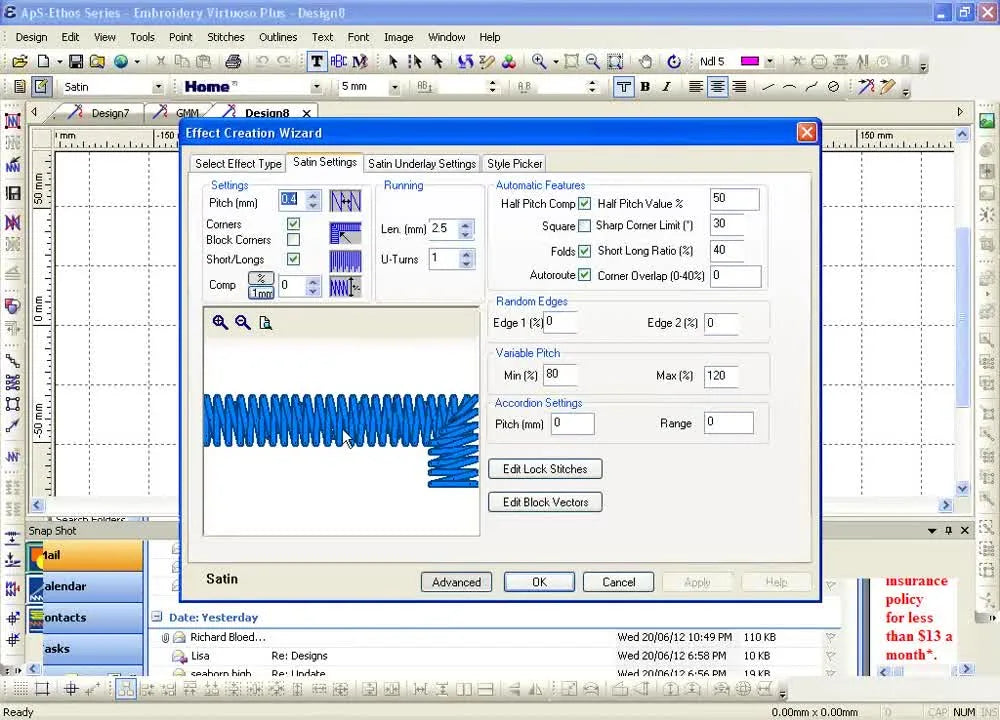Switch to the Satin Underlay Settings tab
This screenshot has width=1000, height=720.
[x=421, y=163]
